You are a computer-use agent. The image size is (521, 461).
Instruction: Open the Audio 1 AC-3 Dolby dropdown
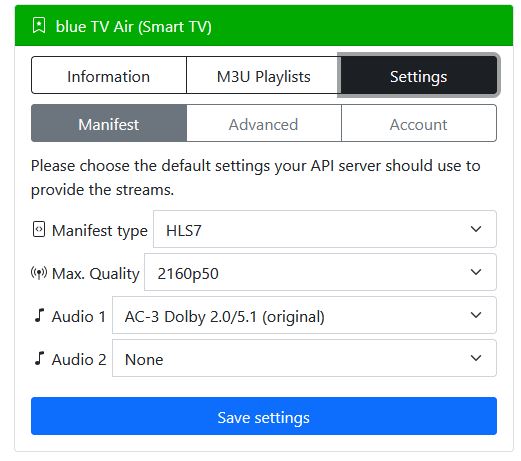(x=304, y=315)
